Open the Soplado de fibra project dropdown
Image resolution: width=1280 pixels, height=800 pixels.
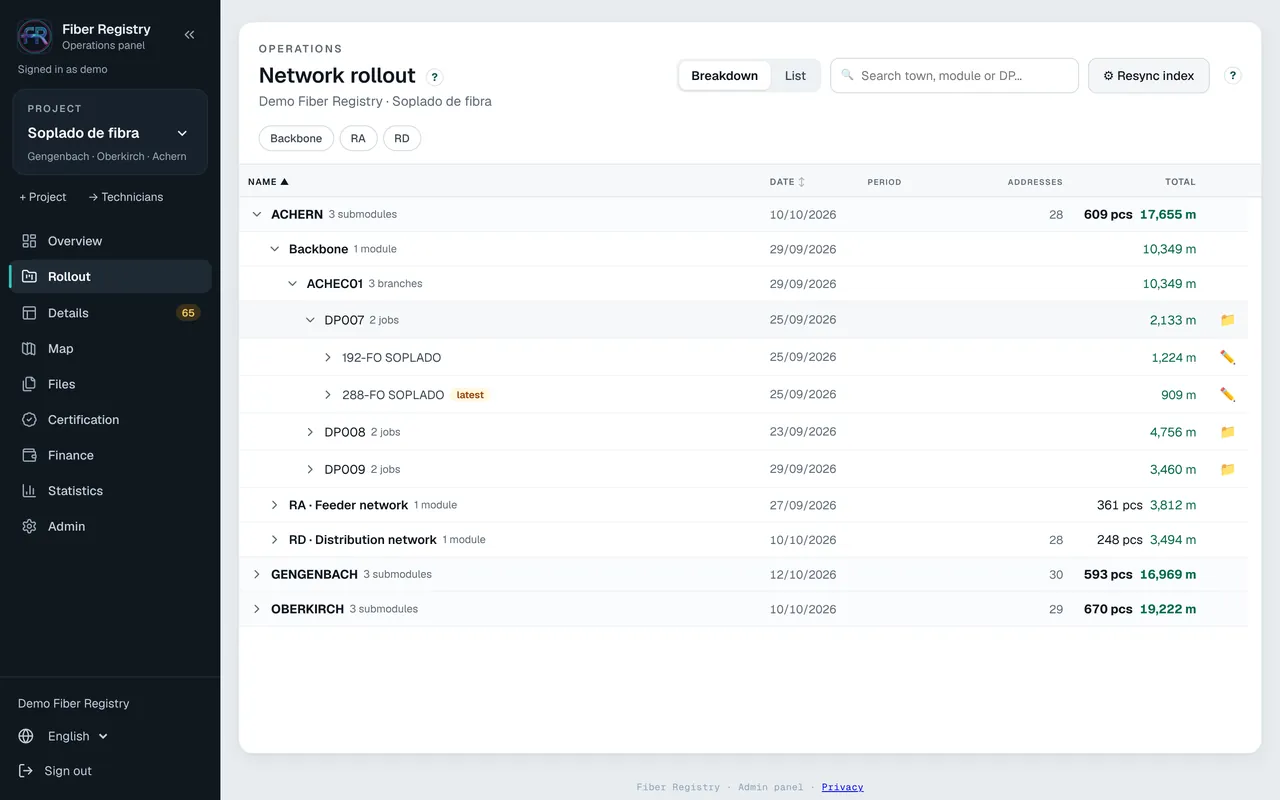[x=109, y=133]
